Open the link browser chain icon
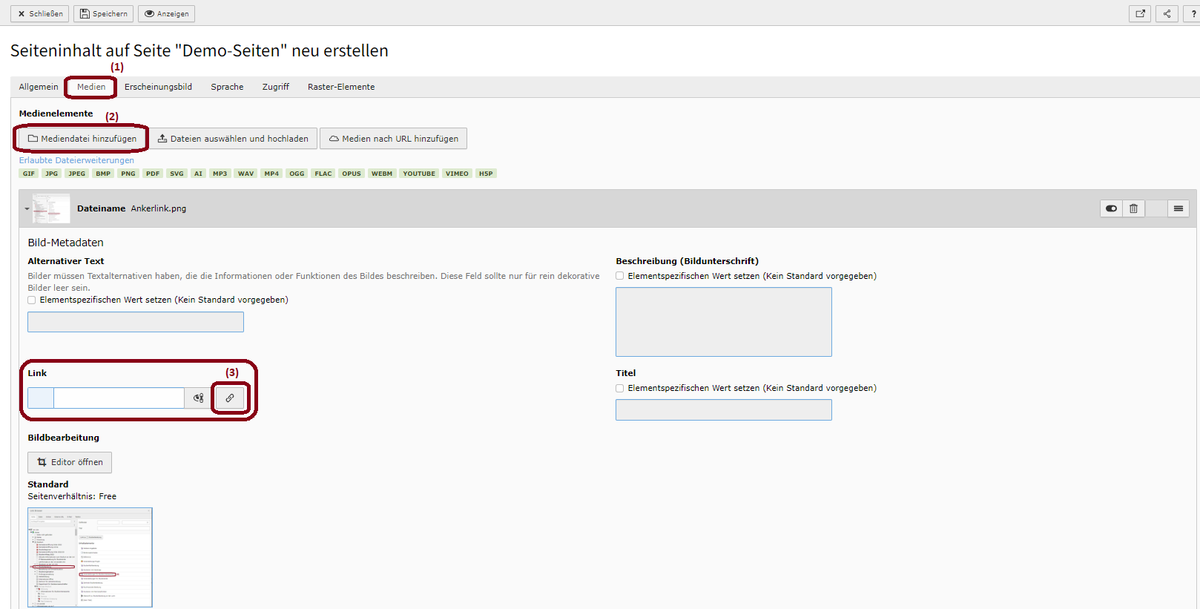1200x609 pixels. tap(229, 398)
